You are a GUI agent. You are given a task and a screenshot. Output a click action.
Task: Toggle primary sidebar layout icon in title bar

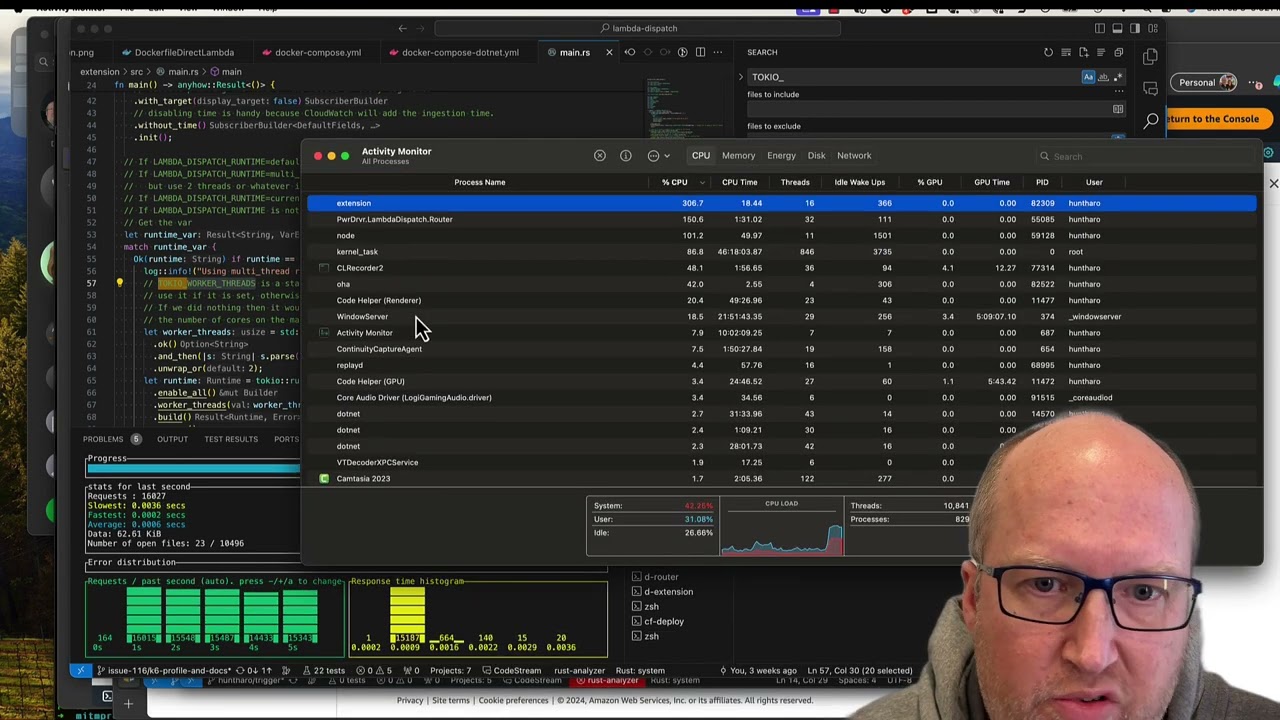click(x=1100, y=28)
